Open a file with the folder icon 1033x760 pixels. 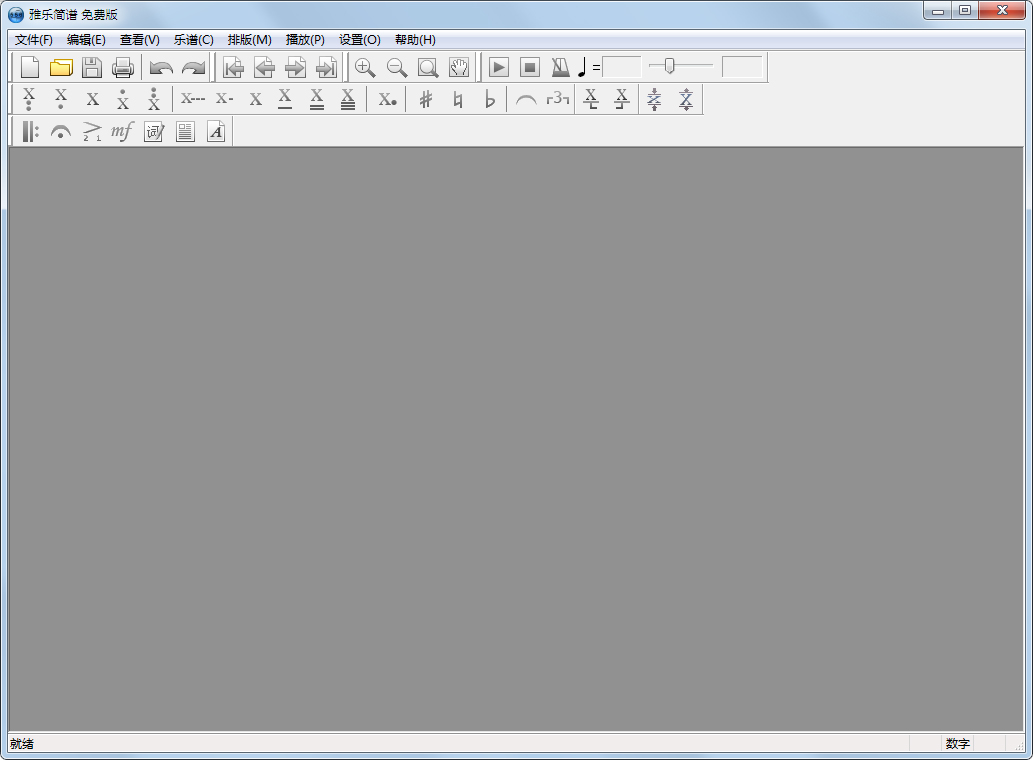click(x=61, y=68)
